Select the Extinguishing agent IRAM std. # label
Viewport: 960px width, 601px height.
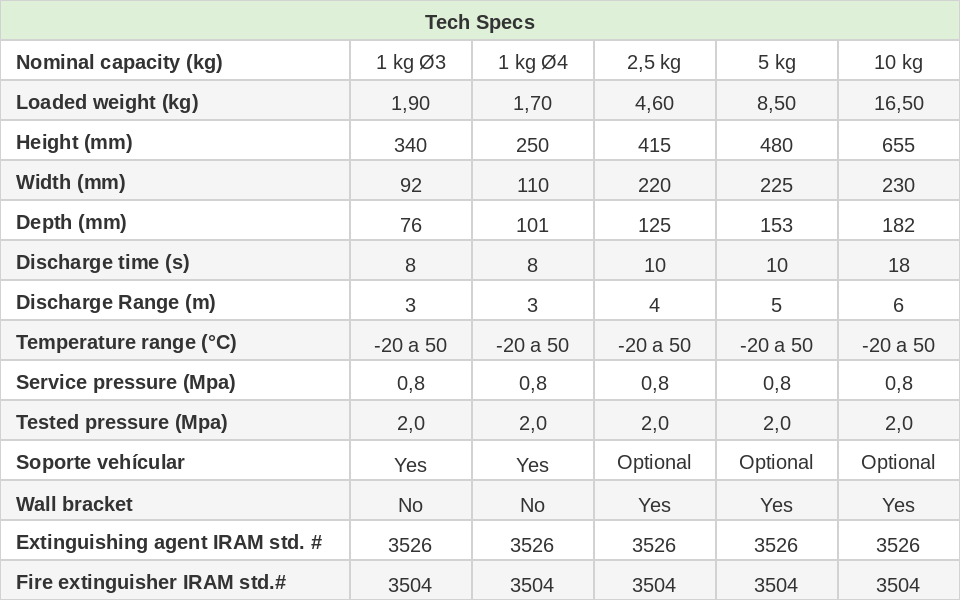pos(169,542)
